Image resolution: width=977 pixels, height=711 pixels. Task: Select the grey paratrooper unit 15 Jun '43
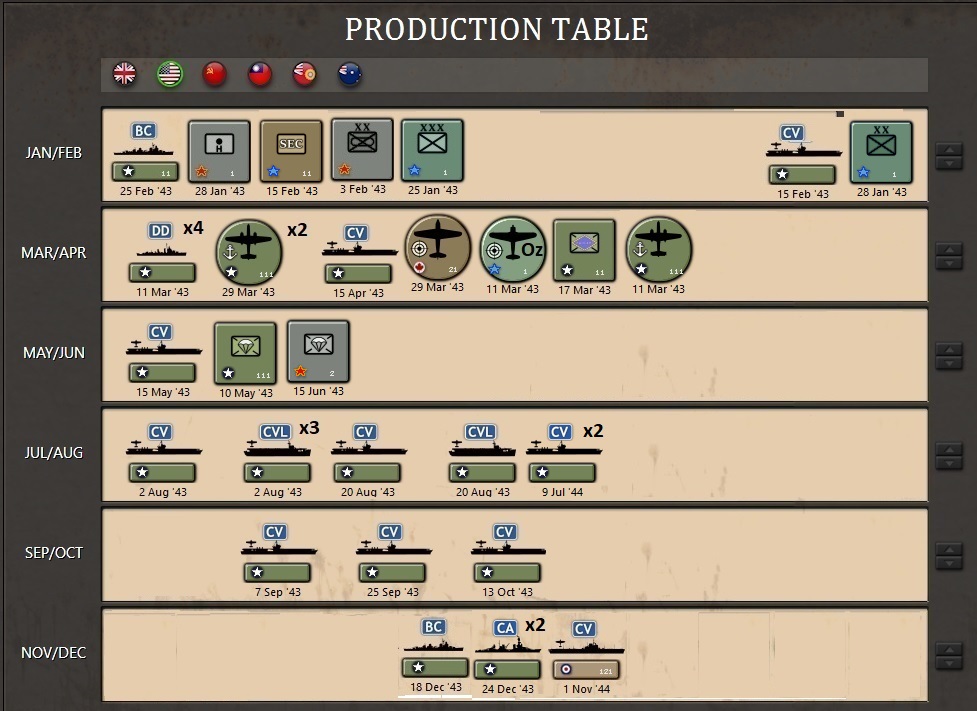318,351
